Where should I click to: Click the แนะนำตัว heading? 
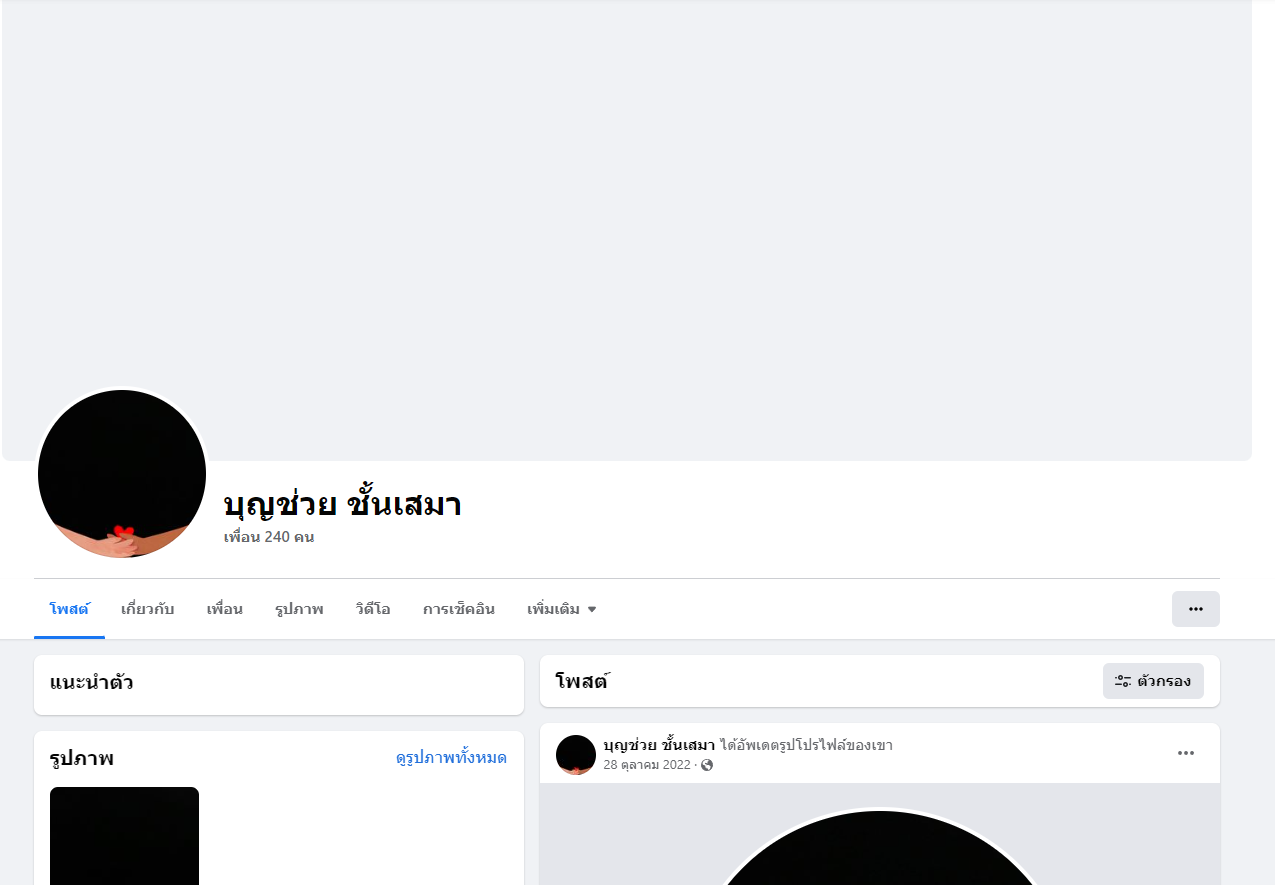pyautogui.click(x=91, y=683)
